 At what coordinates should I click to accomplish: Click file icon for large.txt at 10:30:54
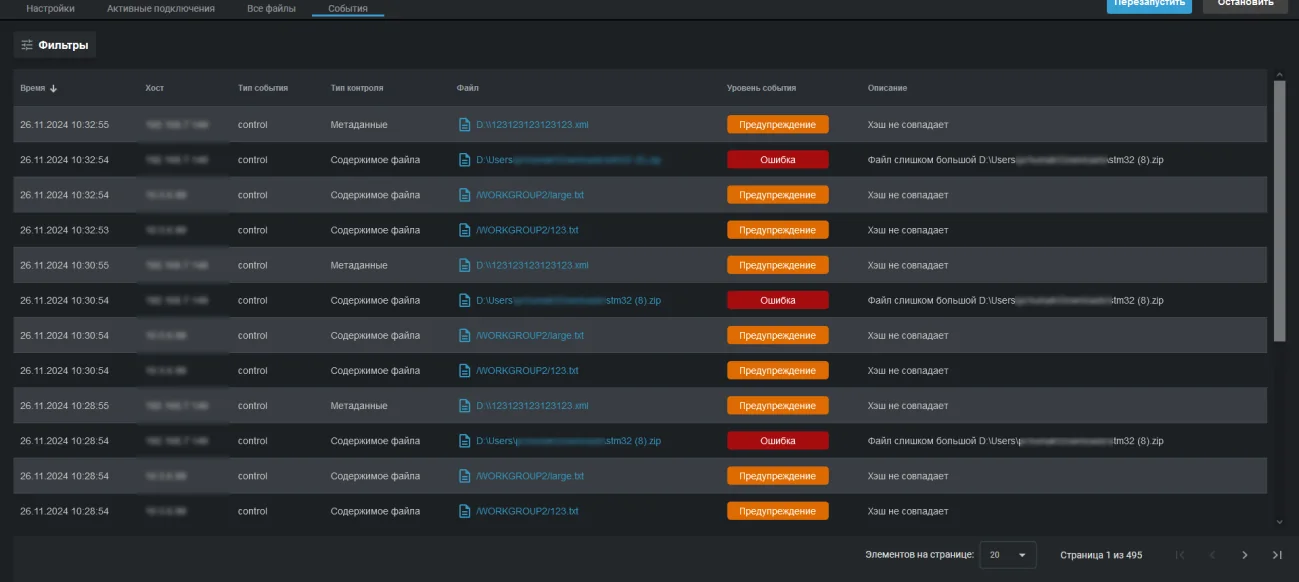click(464, 336)
